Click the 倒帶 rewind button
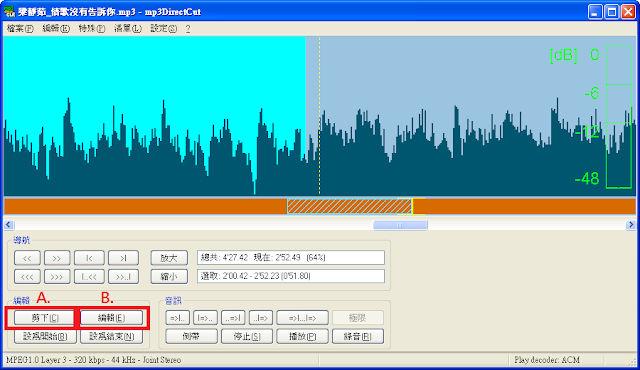This screenshot has width=640, height=370. point(191,337)
